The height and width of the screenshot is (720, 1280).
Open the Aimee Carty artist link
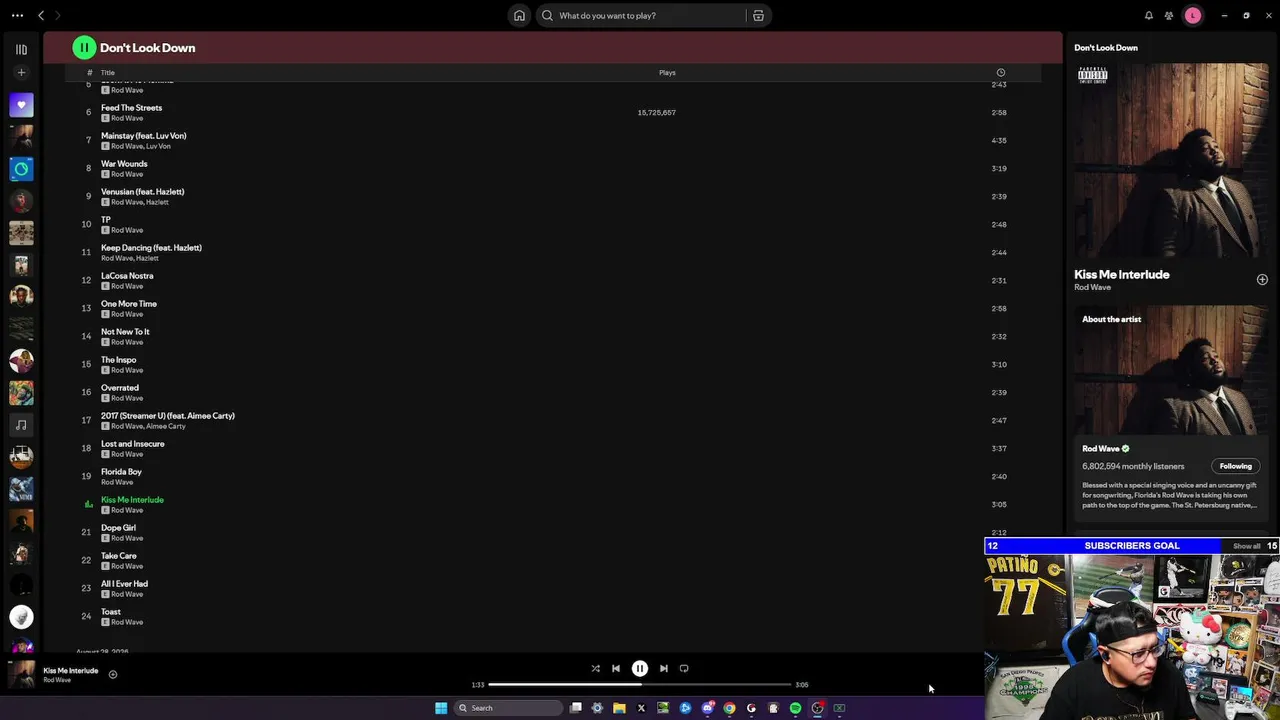pos(166,426)
